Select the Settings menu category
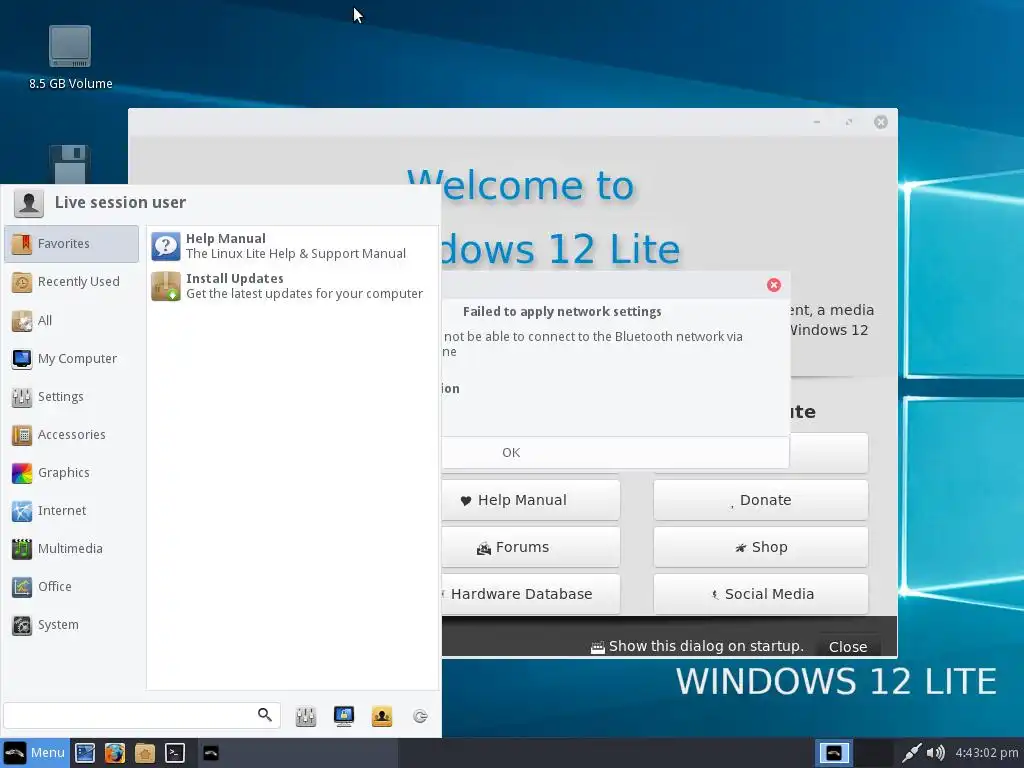1024x768 pixels. pos(71,396)
